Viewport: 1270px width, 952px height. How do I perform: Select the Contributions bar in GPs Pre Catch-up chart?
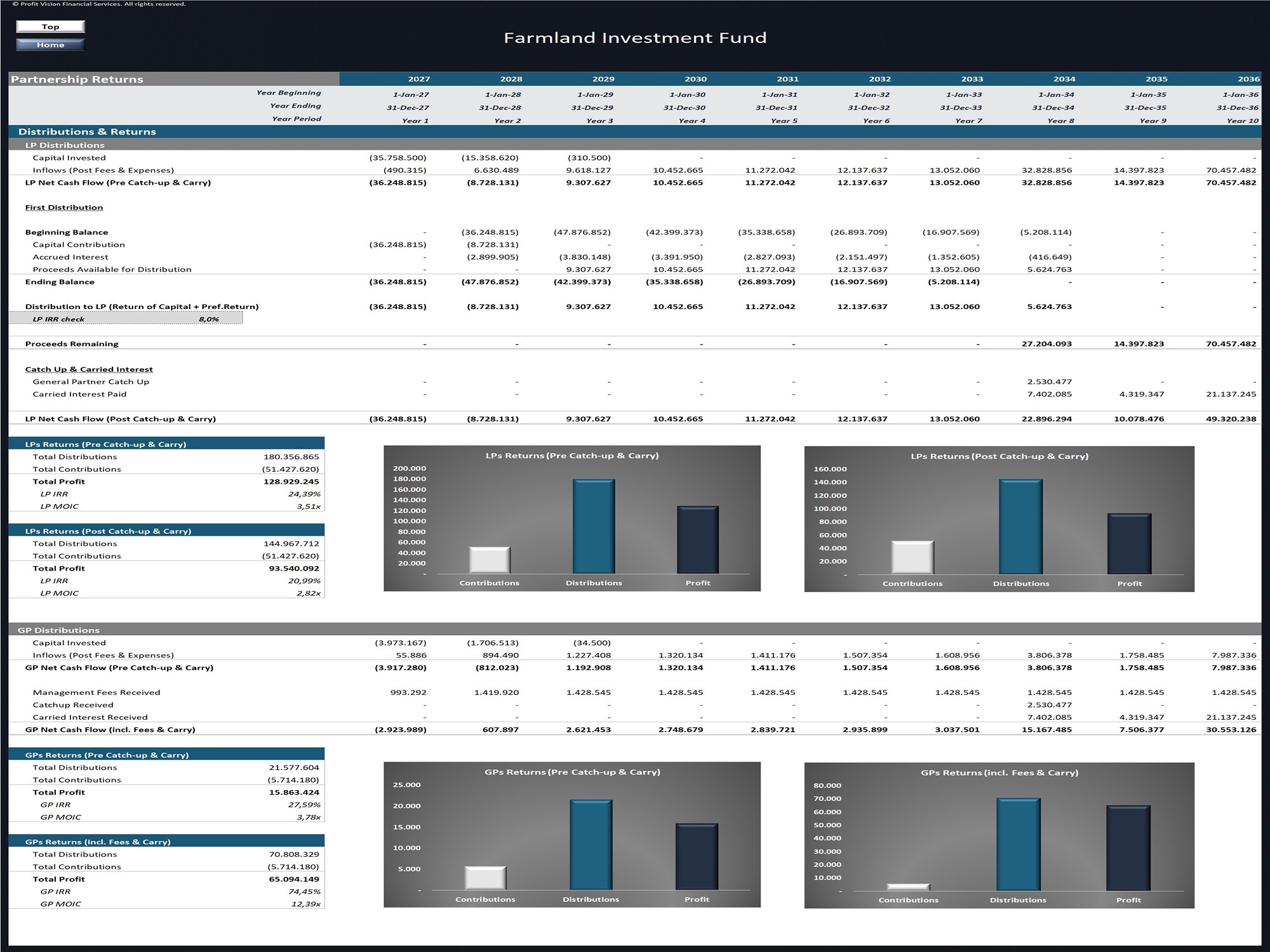tap(485, 878)
